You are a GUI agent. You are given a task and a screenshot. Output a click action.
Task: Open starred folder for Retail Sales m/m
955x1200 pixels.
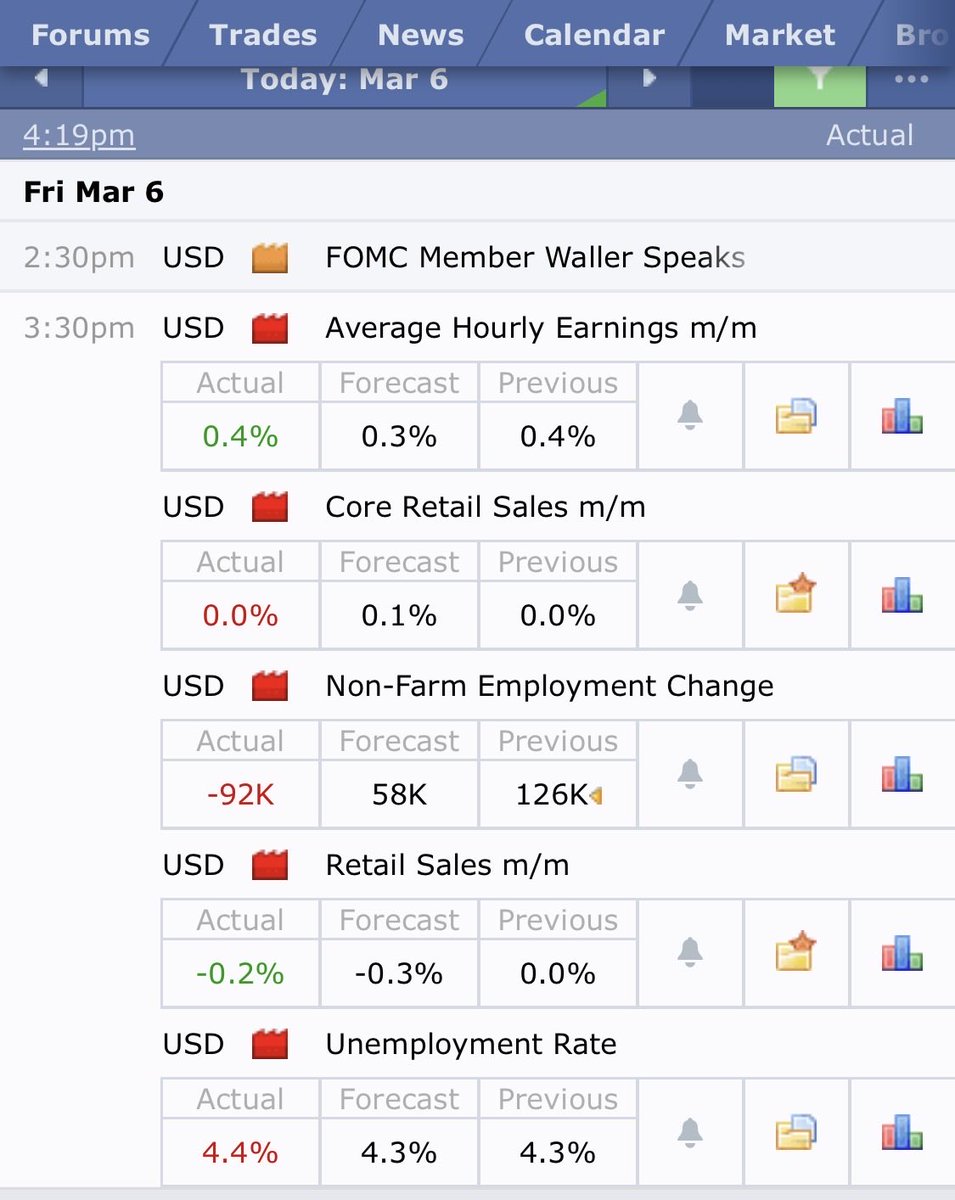click(796, 953)
